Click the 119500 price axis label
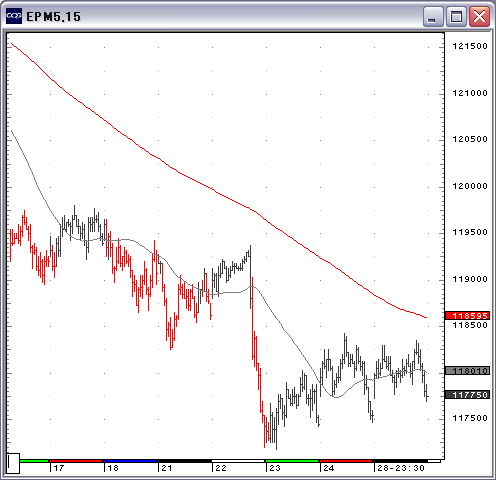Screen dimensions: 496x480 pyautogui.click(x=470, y=232)
